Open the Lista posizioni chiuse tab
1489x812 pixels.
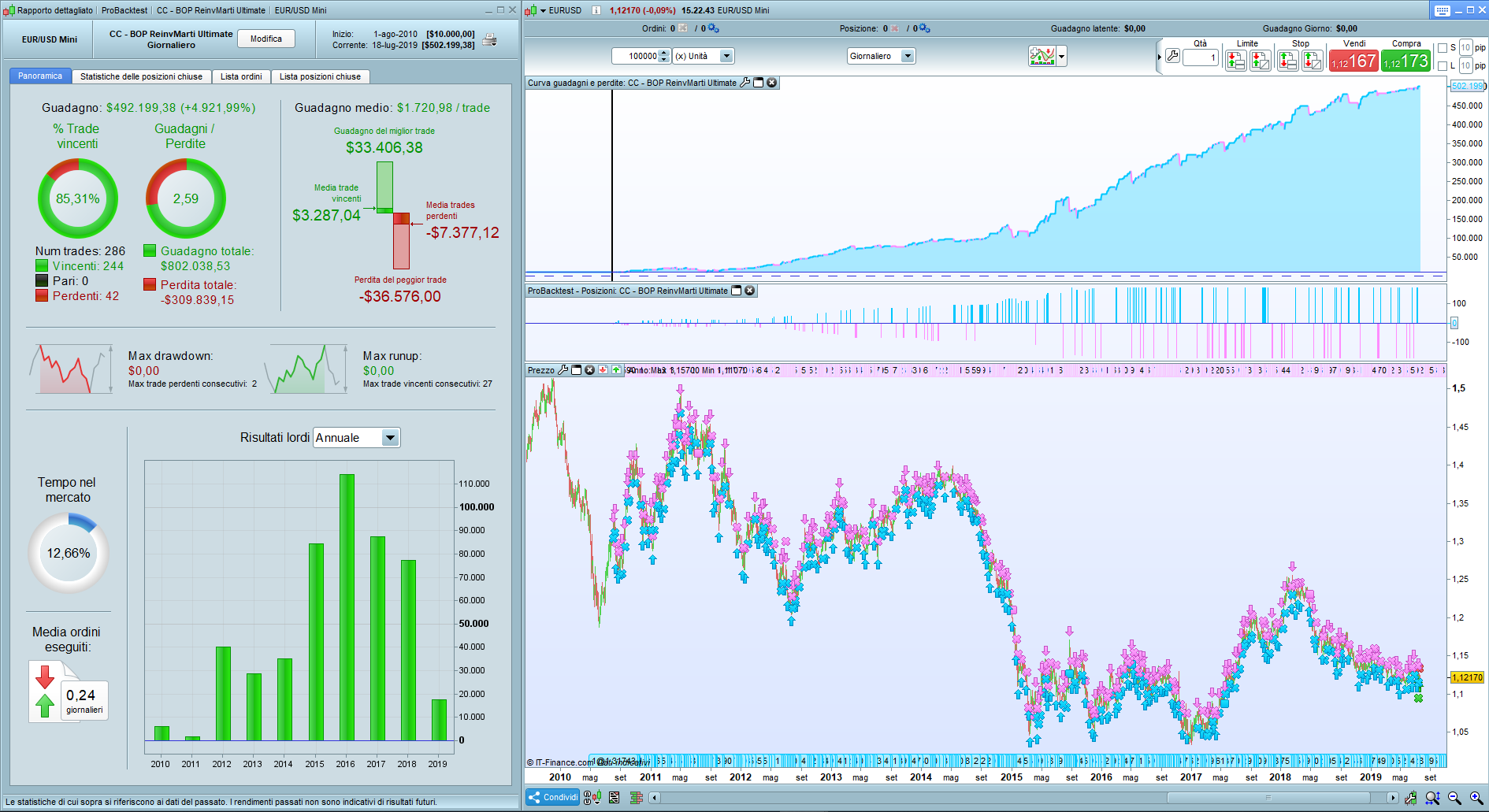[x=320, y=76]
